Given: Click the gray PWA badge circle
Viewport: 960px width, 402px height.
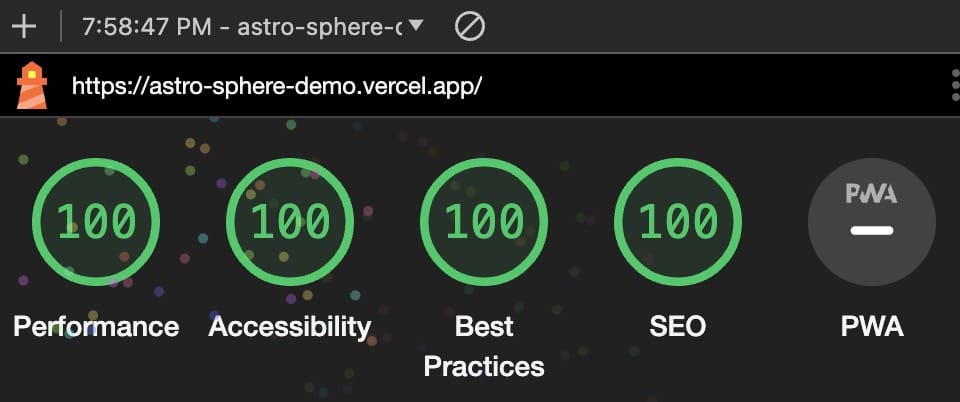Looking at the screenshot, I should pos(872,221).
